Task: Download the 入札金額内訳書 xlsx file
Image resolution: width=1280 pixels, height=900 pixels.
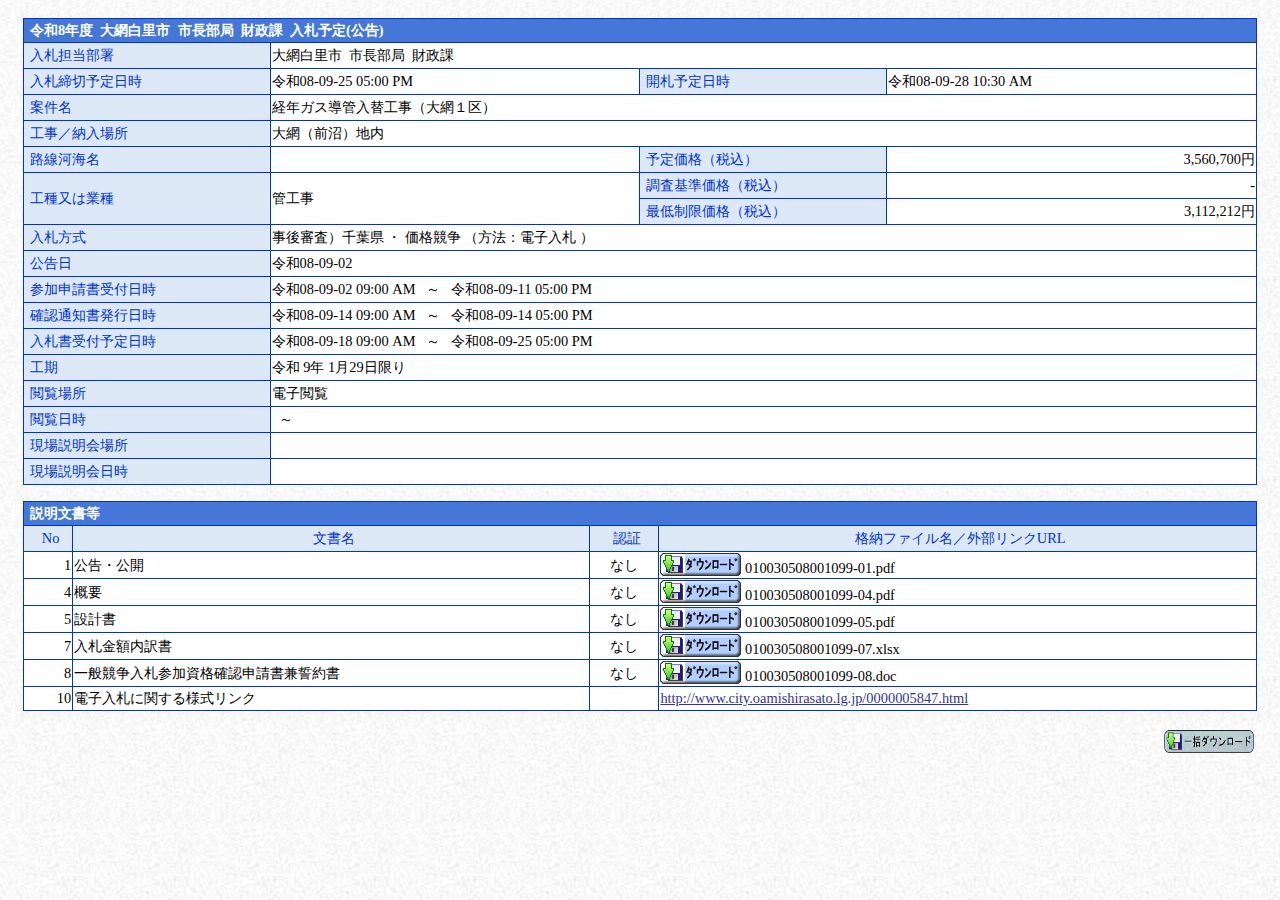Action: tap(700, 645)
